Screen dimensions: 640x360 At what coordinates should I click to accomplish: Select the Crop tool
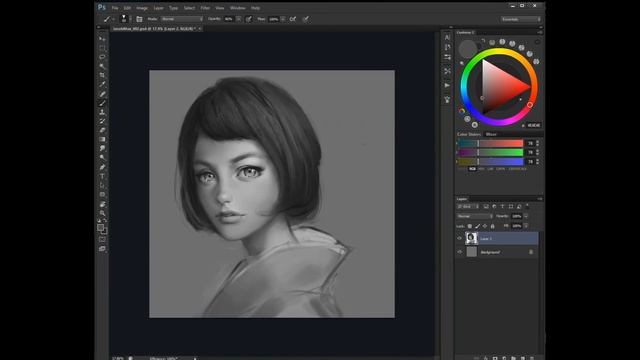point(102,75)
